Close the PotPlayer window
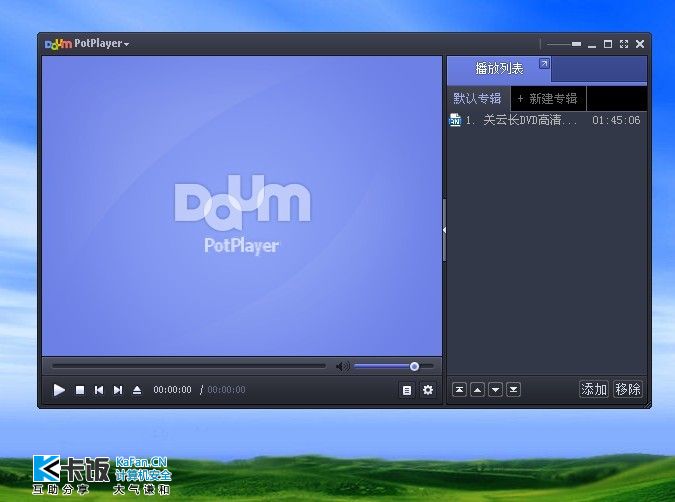The height and width of the screenshot is (502, 675). (640, 44)
